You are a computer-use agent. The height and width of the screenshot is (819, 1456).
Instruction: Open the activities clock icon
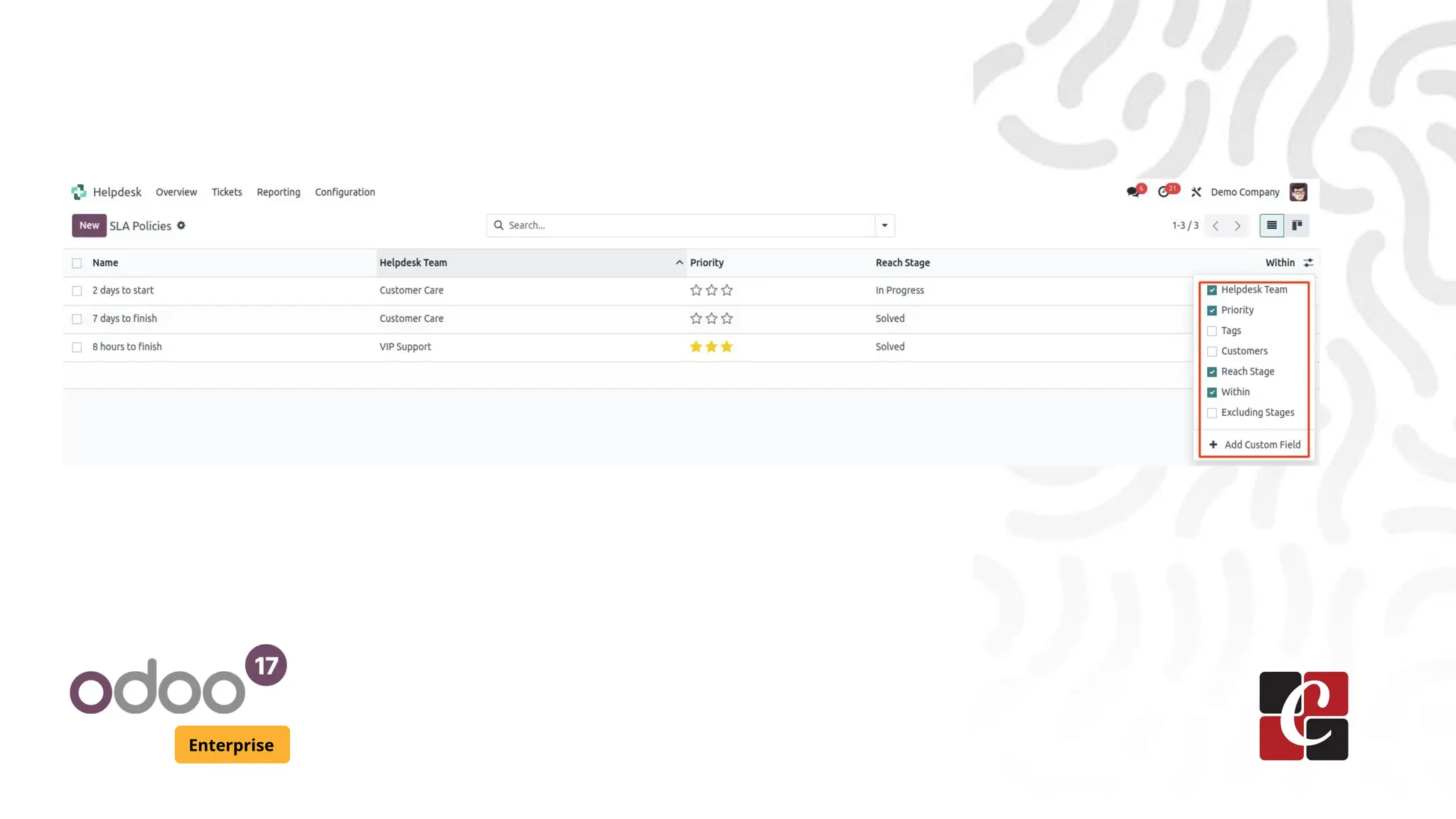pyautogui.click(x=1164, y=192)
